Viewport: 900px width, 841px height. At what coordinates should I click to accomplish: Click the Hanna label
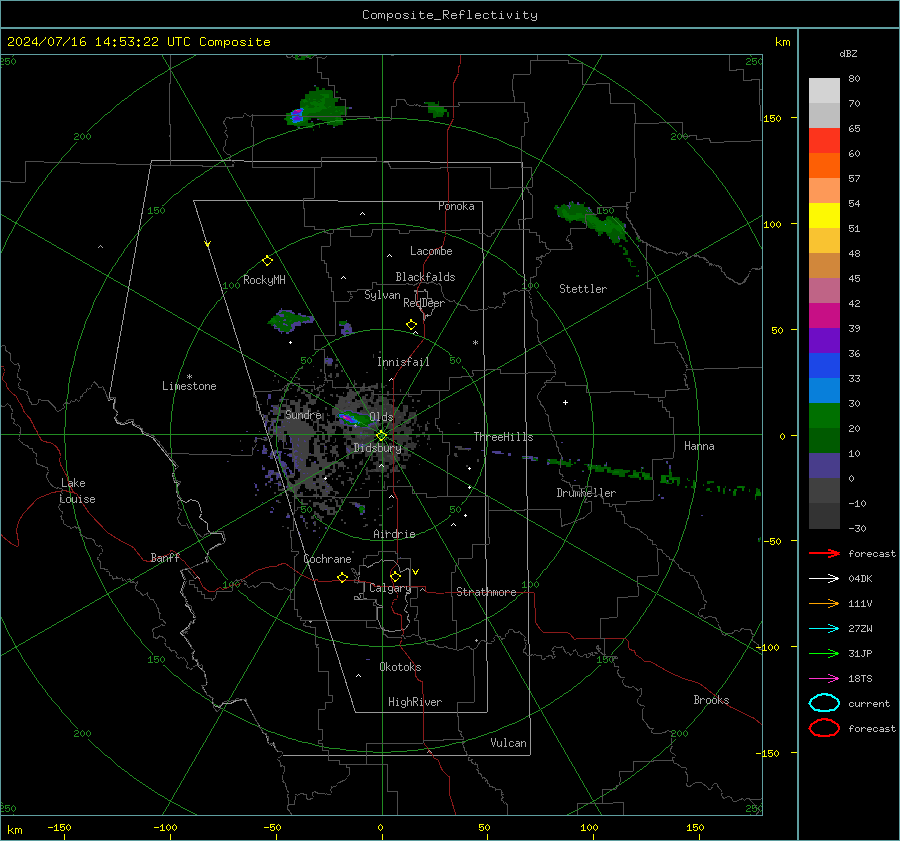coord(699,446)
